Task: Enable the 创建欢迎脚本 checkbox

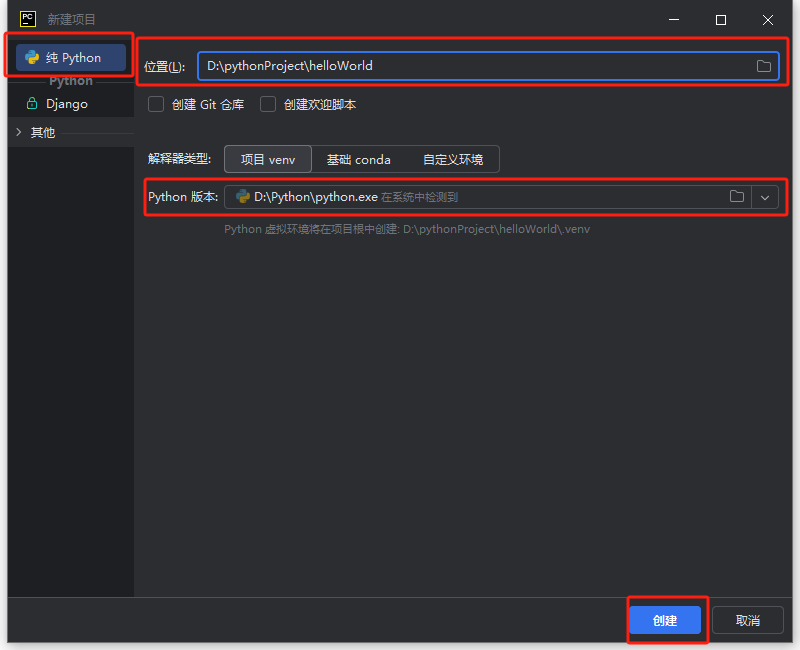Action: pyautogui.click(x=268, y=104)
